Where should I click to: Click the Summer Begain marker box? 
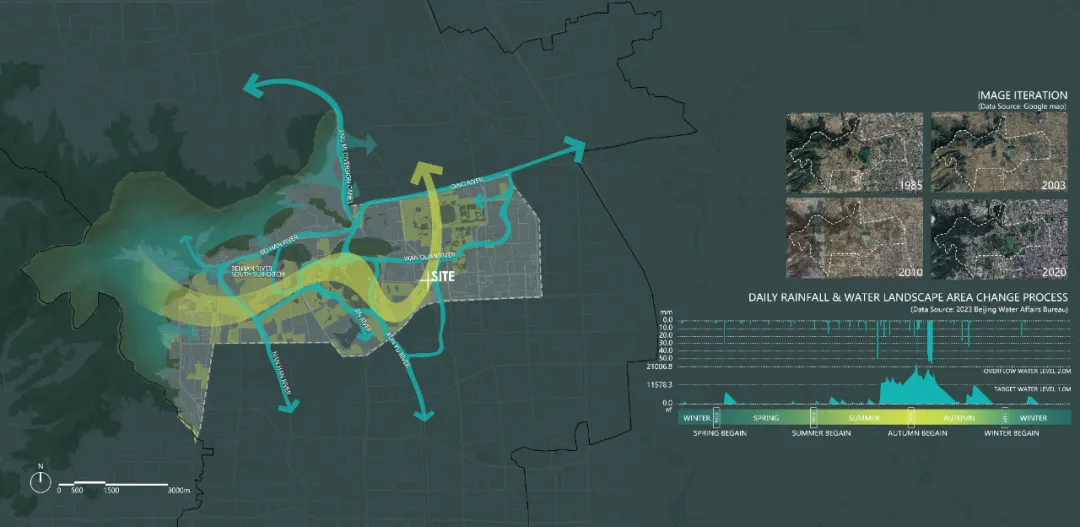tap(813, 417)
